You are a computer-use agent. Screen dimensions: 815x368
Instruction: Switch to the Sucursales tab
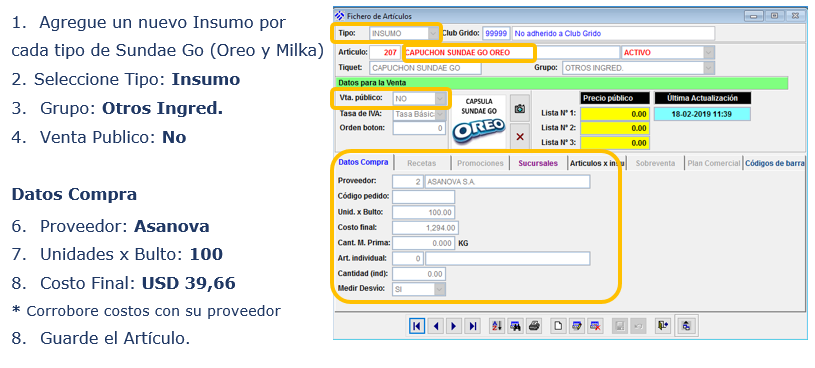538,163
